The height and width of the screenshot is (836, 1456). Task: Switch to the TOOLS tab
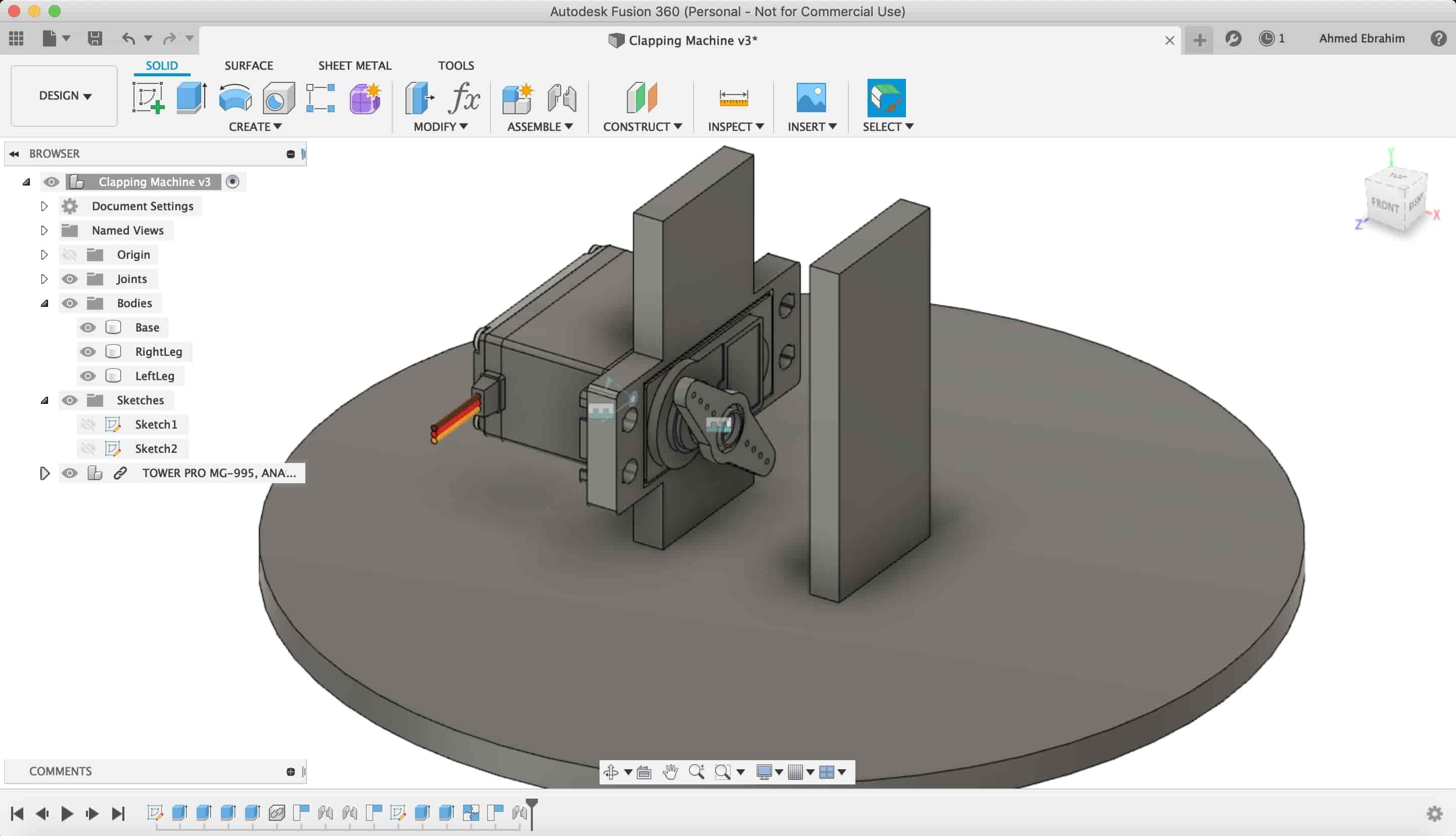pyautogui.click(x=456, y=66)
